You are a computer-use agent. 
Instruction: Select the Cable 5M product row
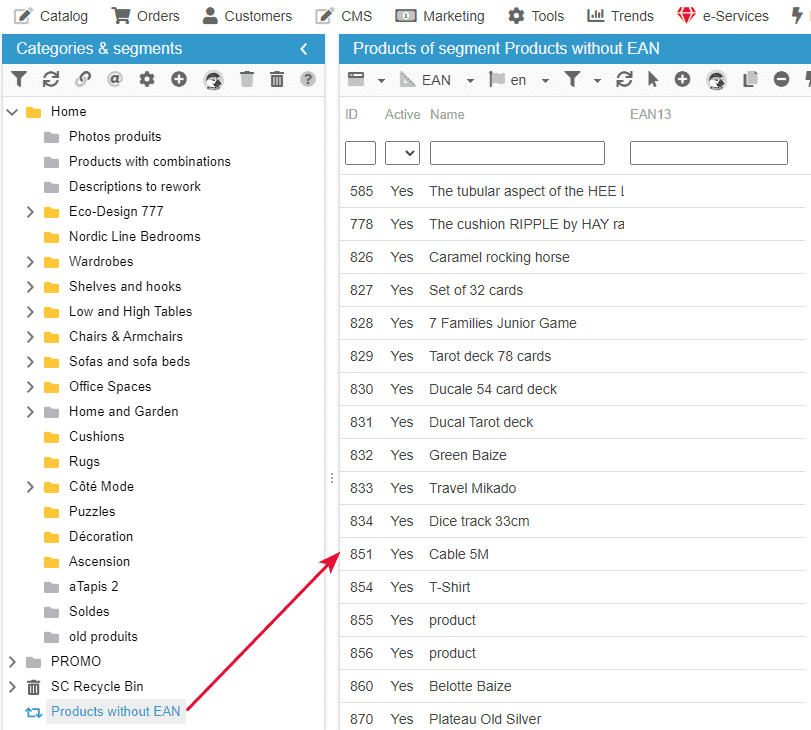click(x=459, y=554)
